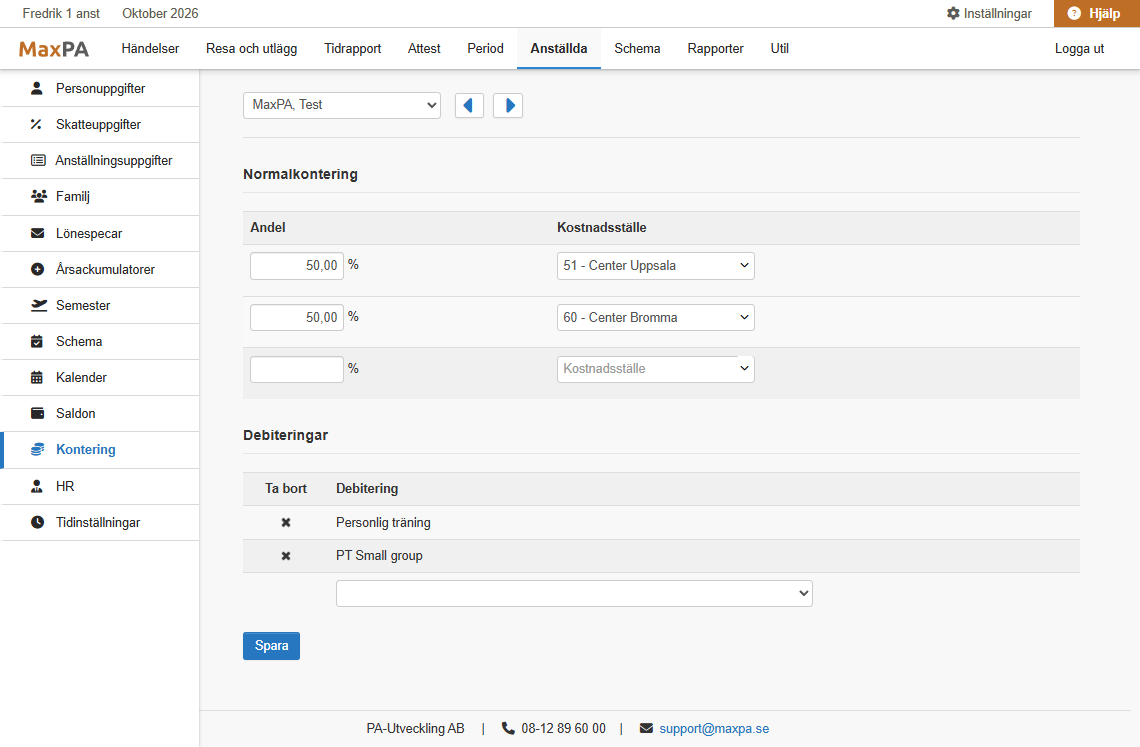
Task: Click the Personuppgifter person icon
Action: pyautogui.click(x=37, y=88)
